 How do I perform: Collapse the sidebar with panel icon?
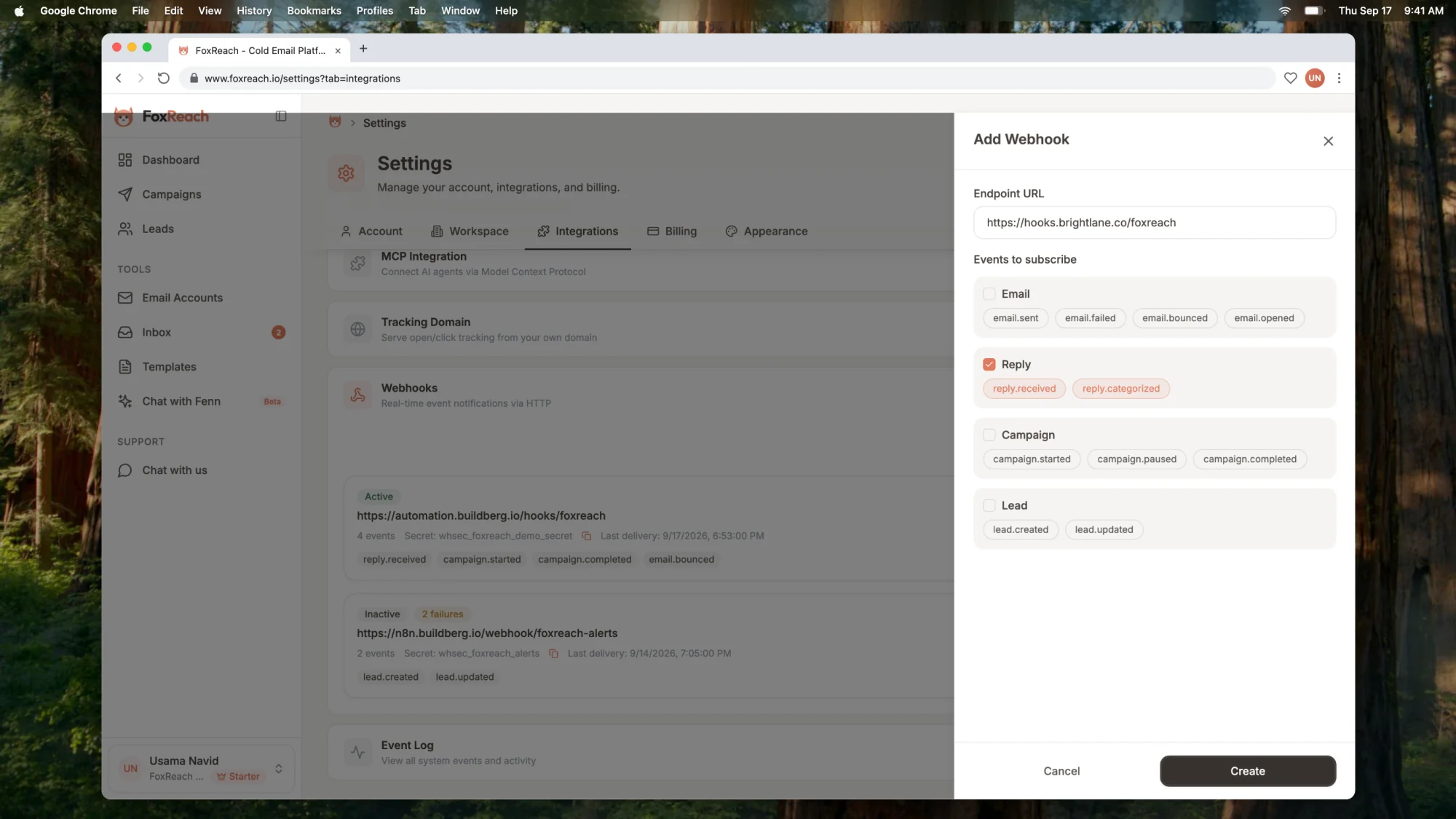pos(281,116)
